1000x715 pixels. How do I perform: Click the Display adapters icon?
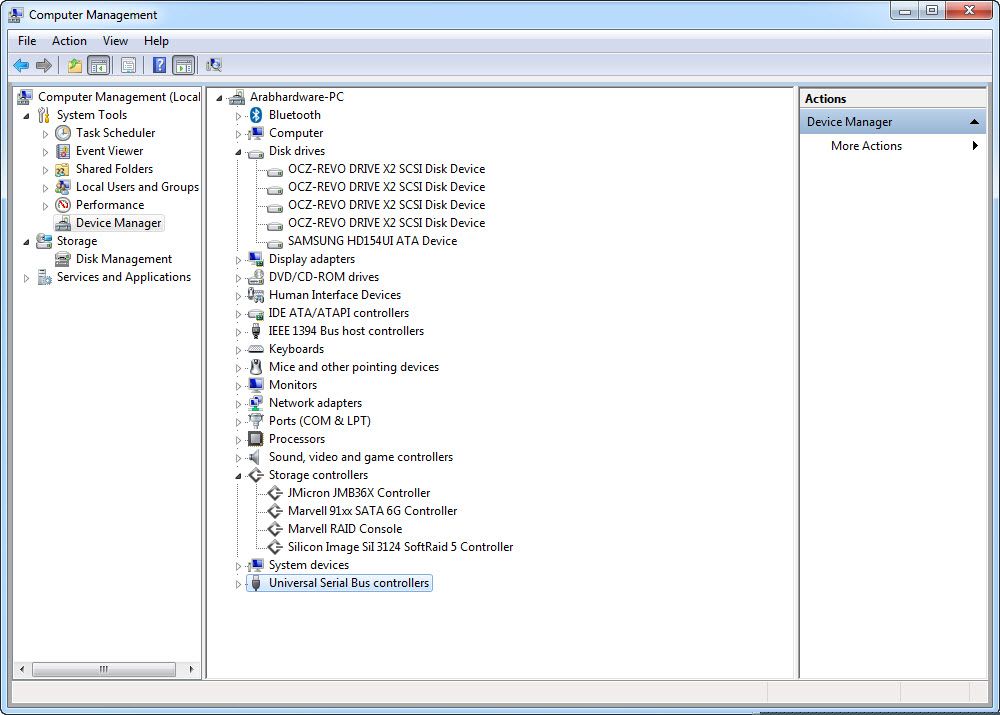click(x=256, y=259)
